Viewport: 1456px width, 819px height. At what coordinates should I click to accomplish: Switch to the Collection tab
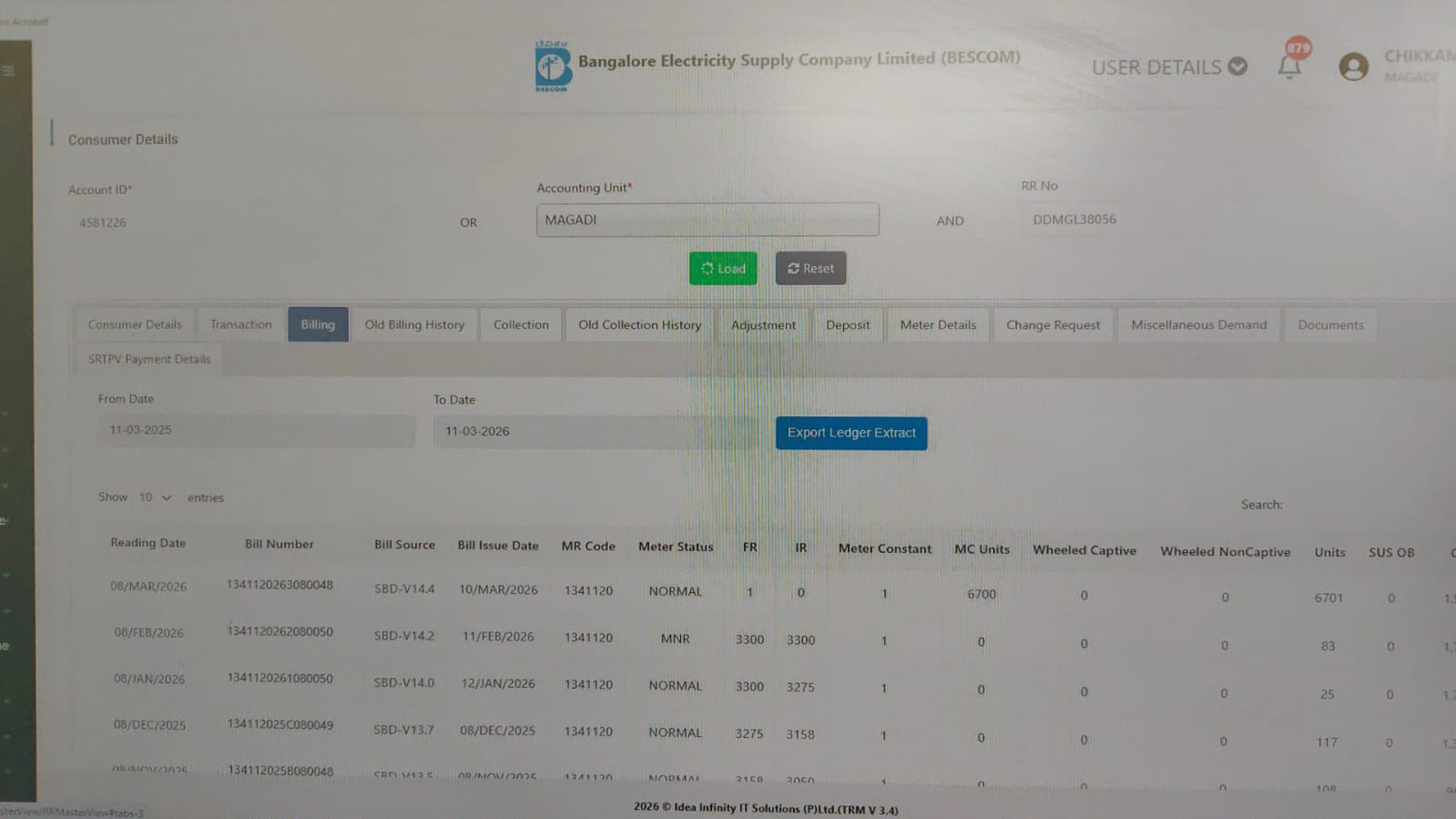click(x=521, y=324)
